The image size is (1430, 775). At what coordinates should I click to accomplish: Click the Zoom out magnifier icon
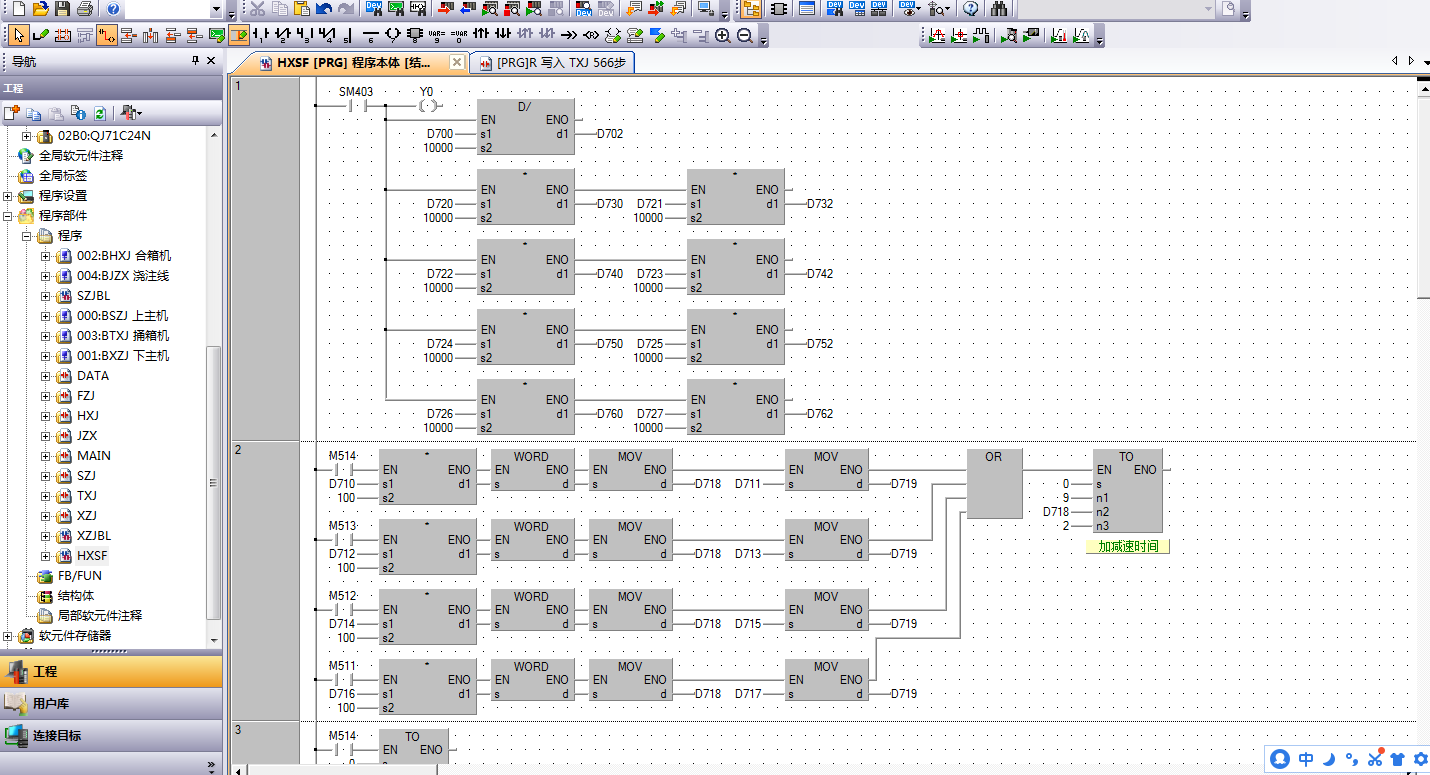(745, 36)
